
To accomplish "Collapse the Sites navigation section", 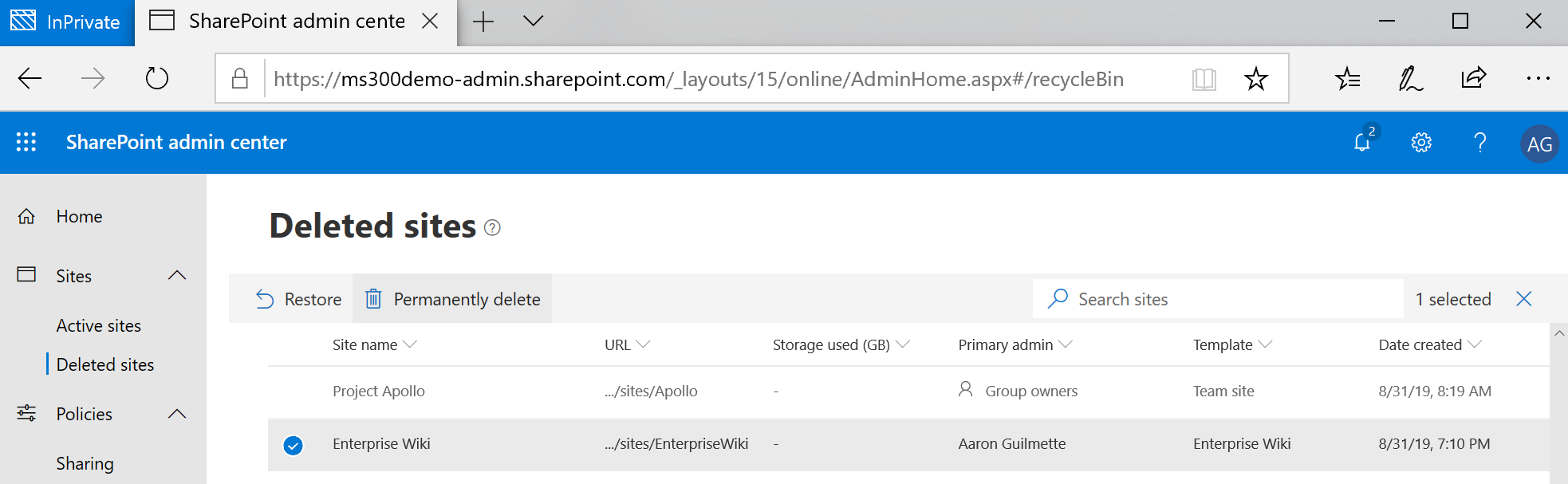I will point(177,276).
